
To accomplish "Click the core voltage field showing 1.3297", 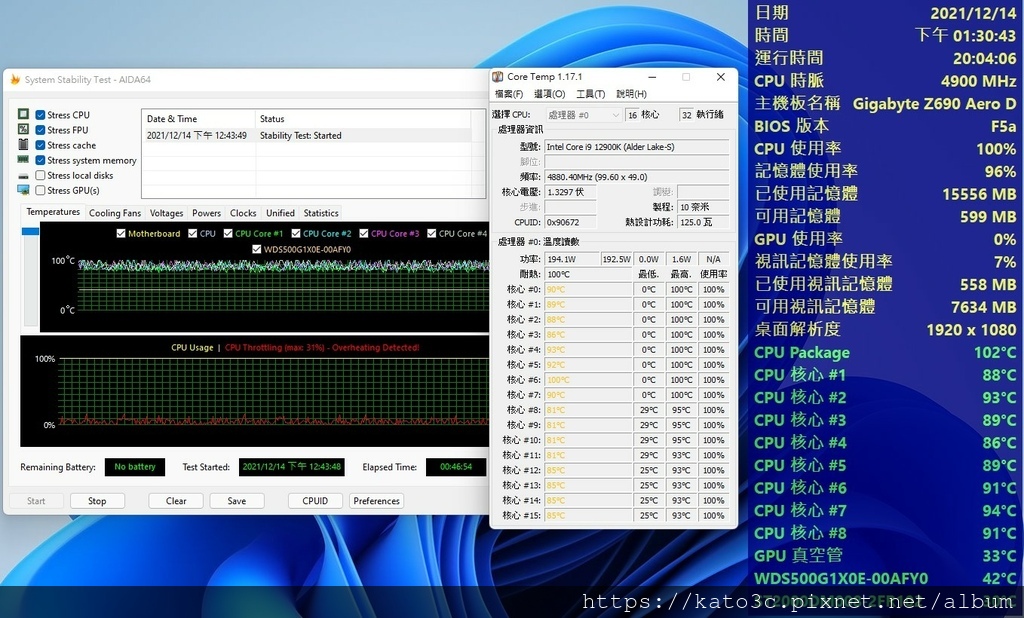I will [x=570, y=192].
